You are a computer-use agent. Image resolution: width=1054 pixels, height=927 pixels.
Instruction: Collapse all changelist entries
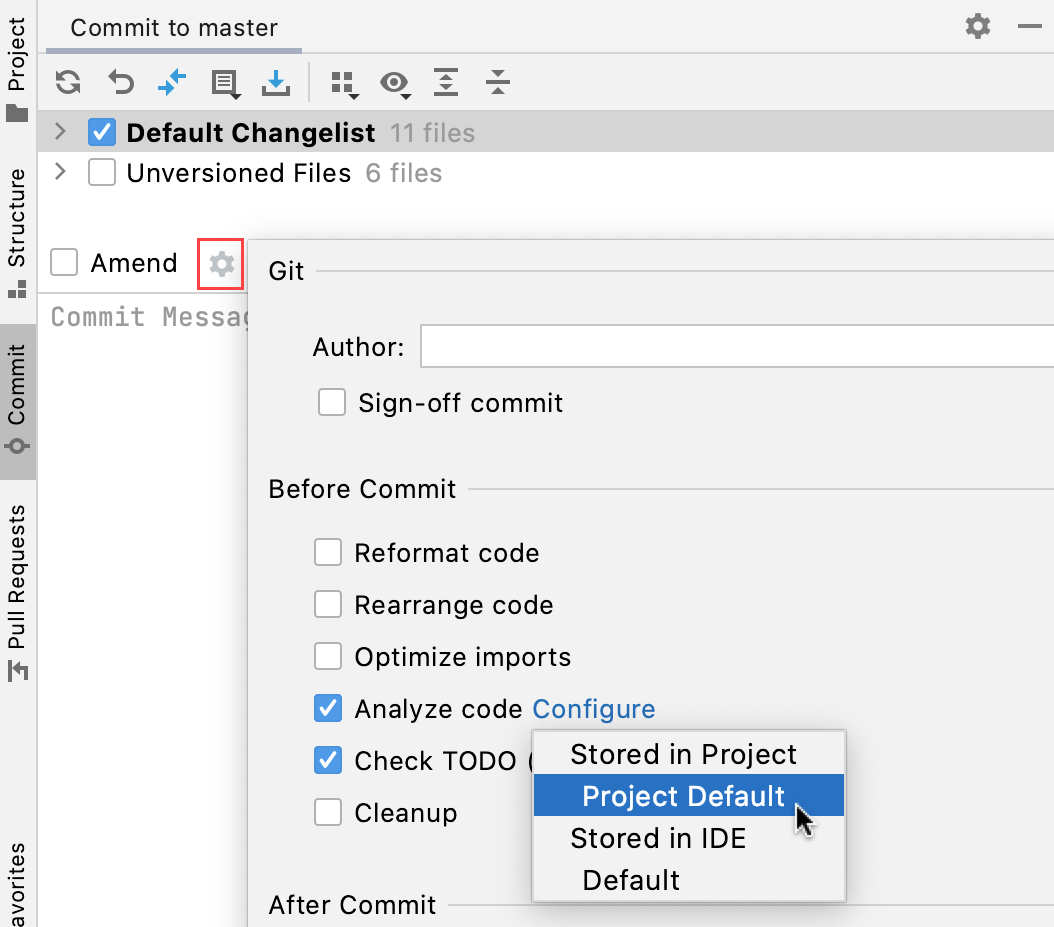[497, 85]
